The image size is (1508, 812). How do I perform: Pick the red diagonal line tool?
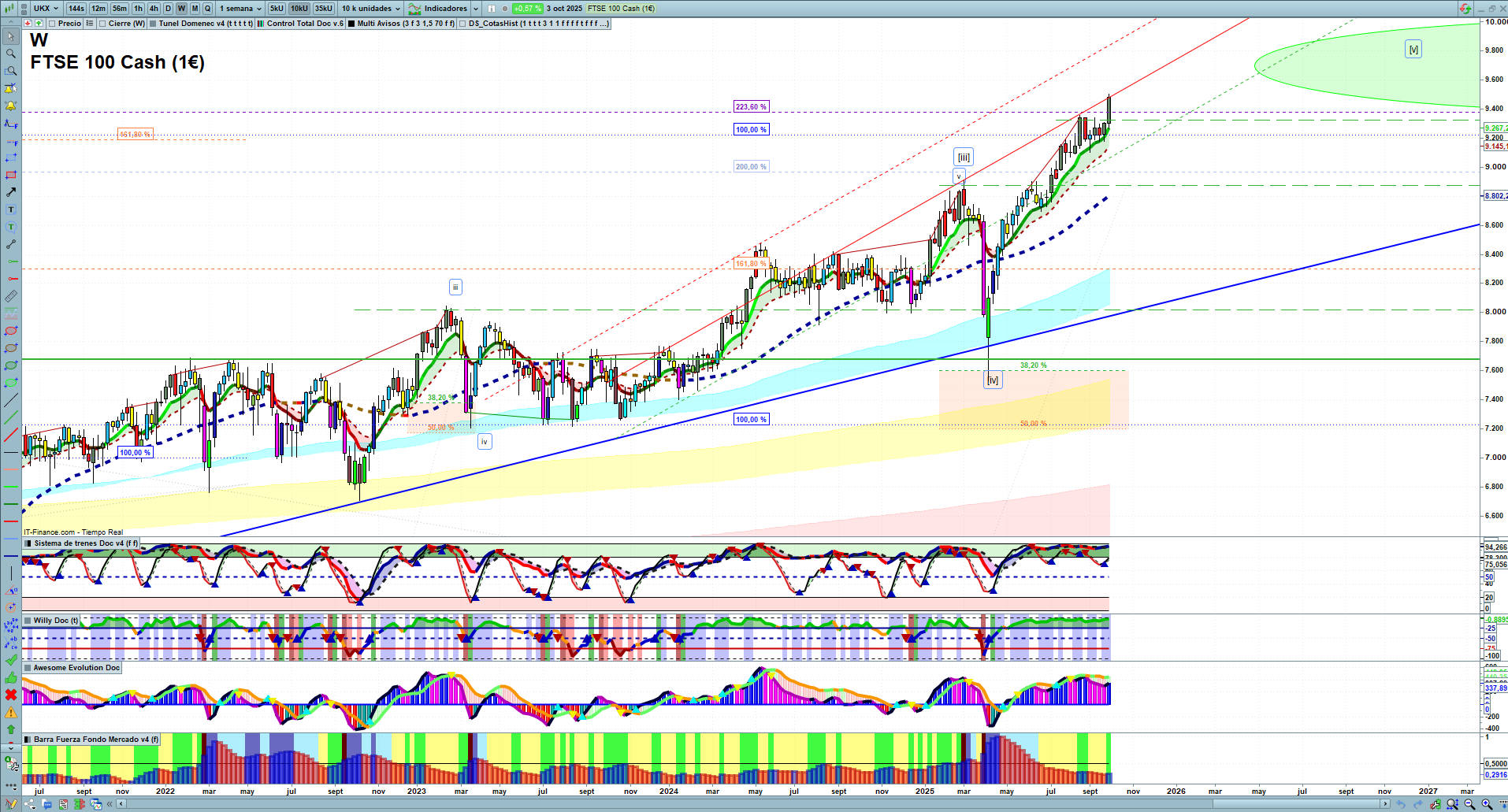point(11,435)
